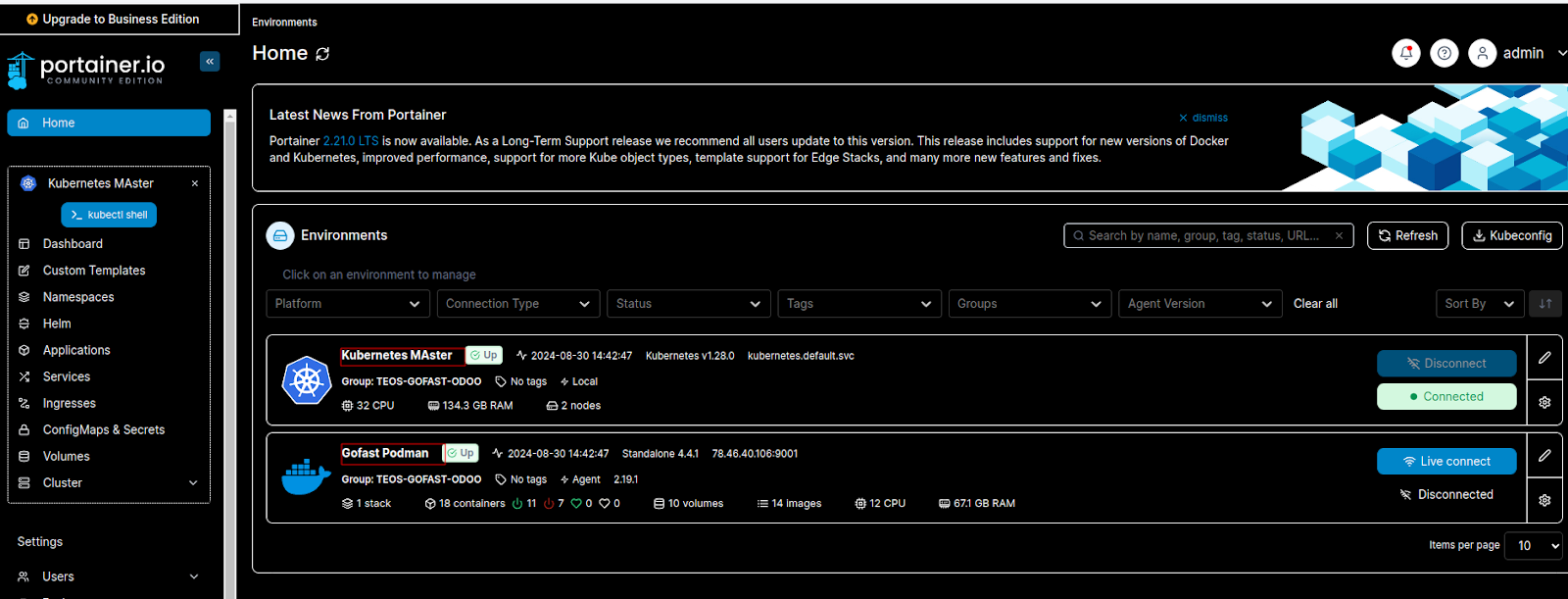Open the Gofast Podman environment name
The width and height of the screenshot is (1568, 599).
[385, 453]
